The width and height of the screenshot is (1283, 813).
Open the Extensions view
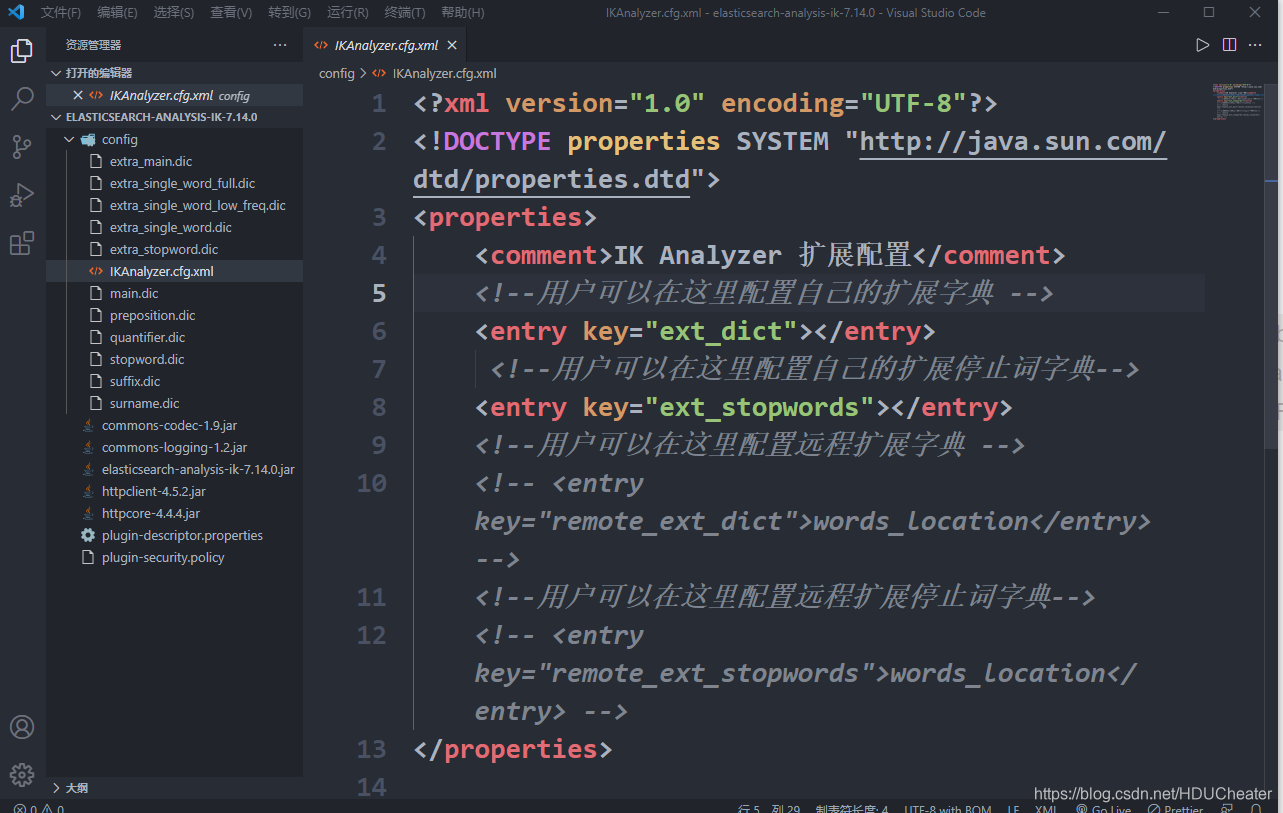coord(22,243)
